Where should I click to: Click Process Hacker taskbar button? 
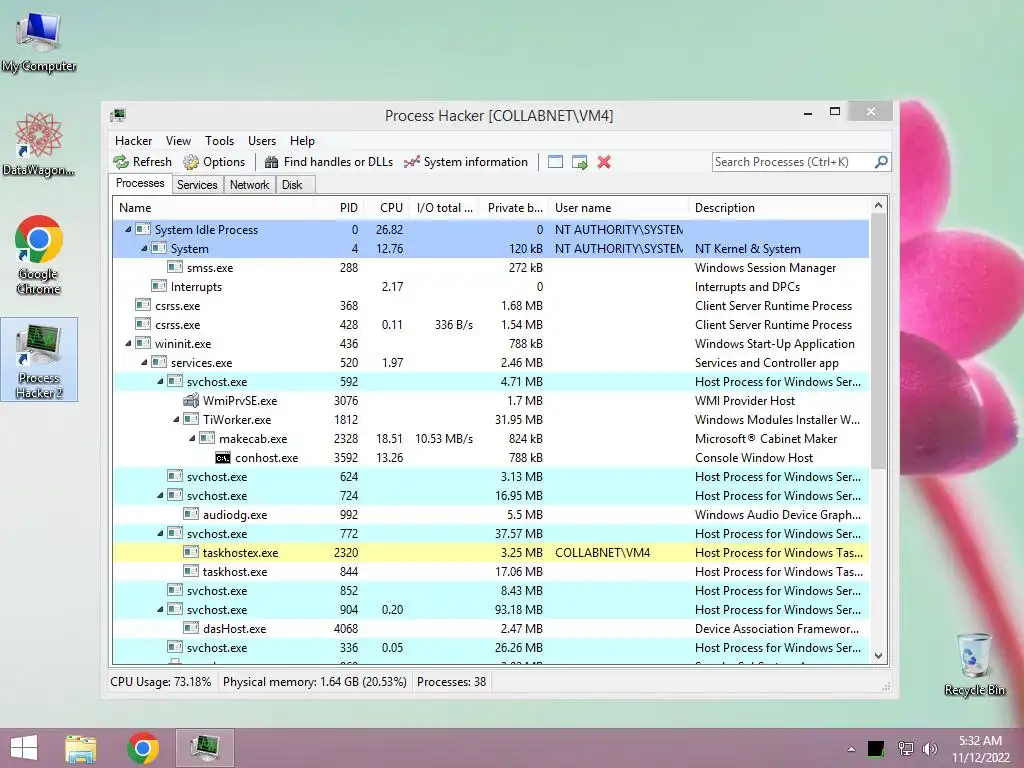coord(205,748)
